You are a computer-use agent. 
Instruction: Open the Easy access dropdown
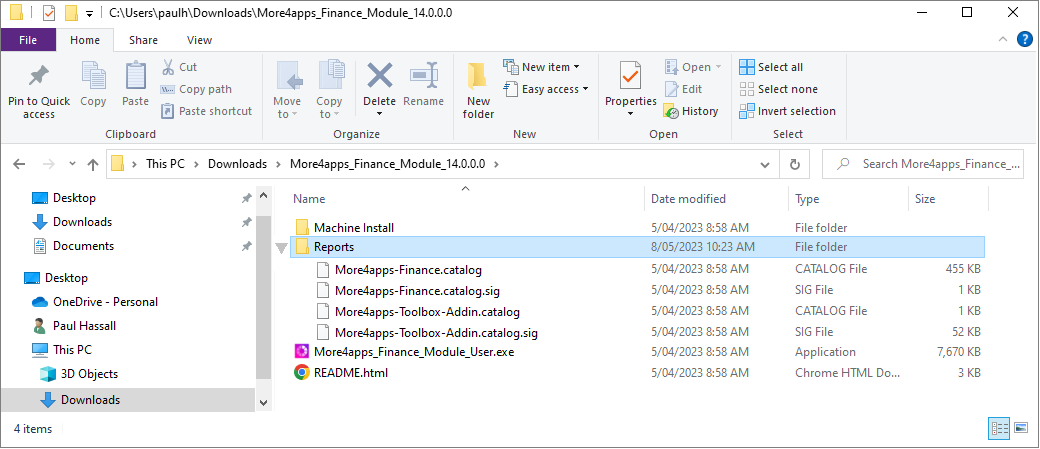[x=546, y=89]
